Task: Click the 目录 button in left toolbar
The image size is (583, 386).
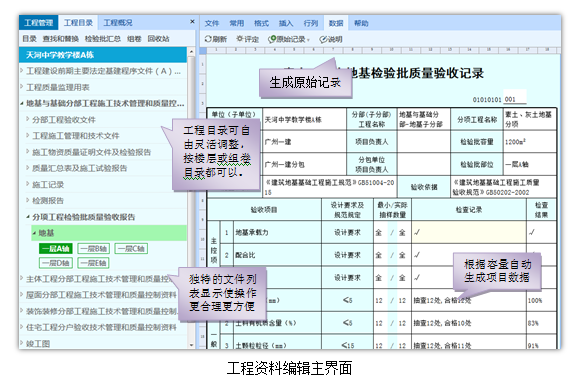Action: click(x=29, y=39)
